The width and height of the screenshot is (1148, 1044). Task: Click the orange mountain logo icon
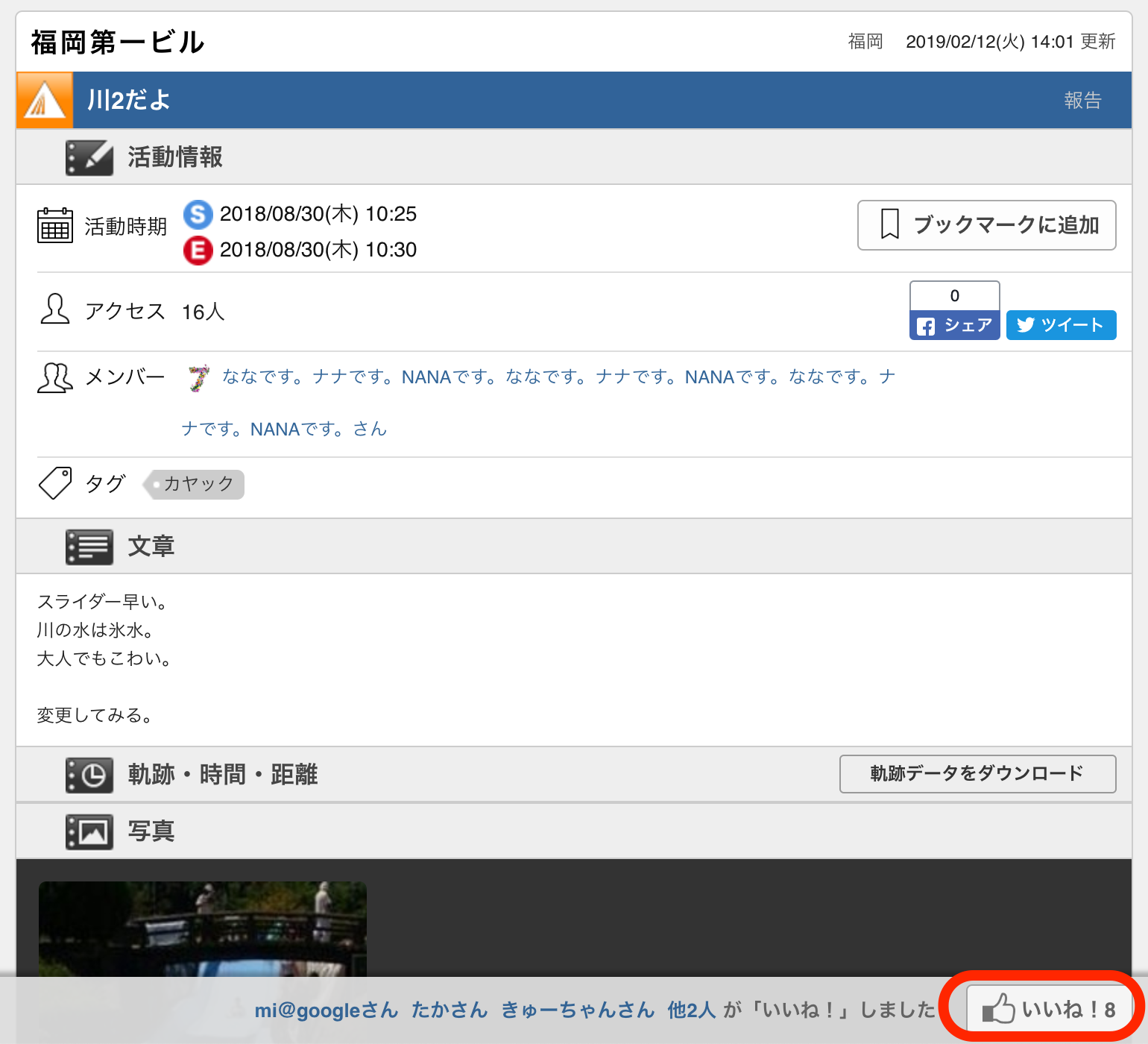(45, 100)
